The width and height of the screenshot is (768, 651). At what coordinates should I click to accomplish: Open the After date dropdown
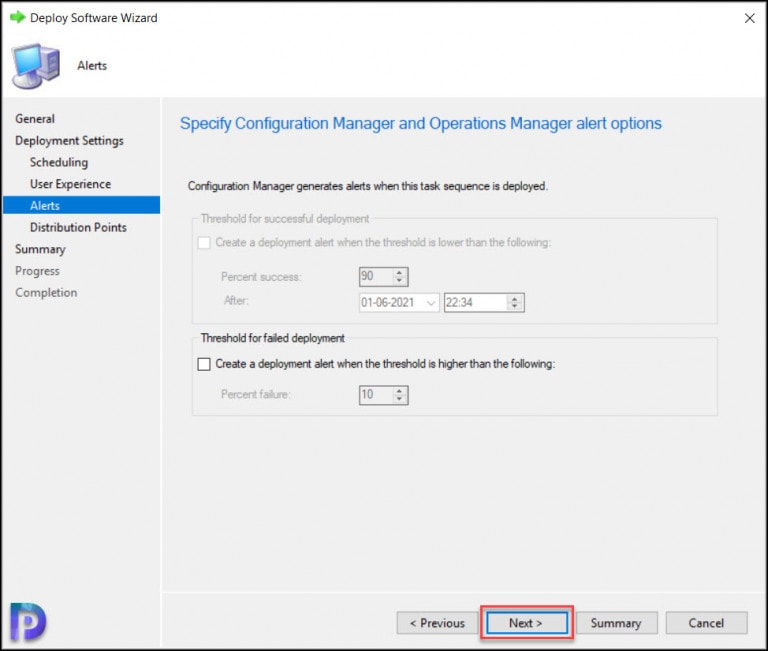(431, 303)
